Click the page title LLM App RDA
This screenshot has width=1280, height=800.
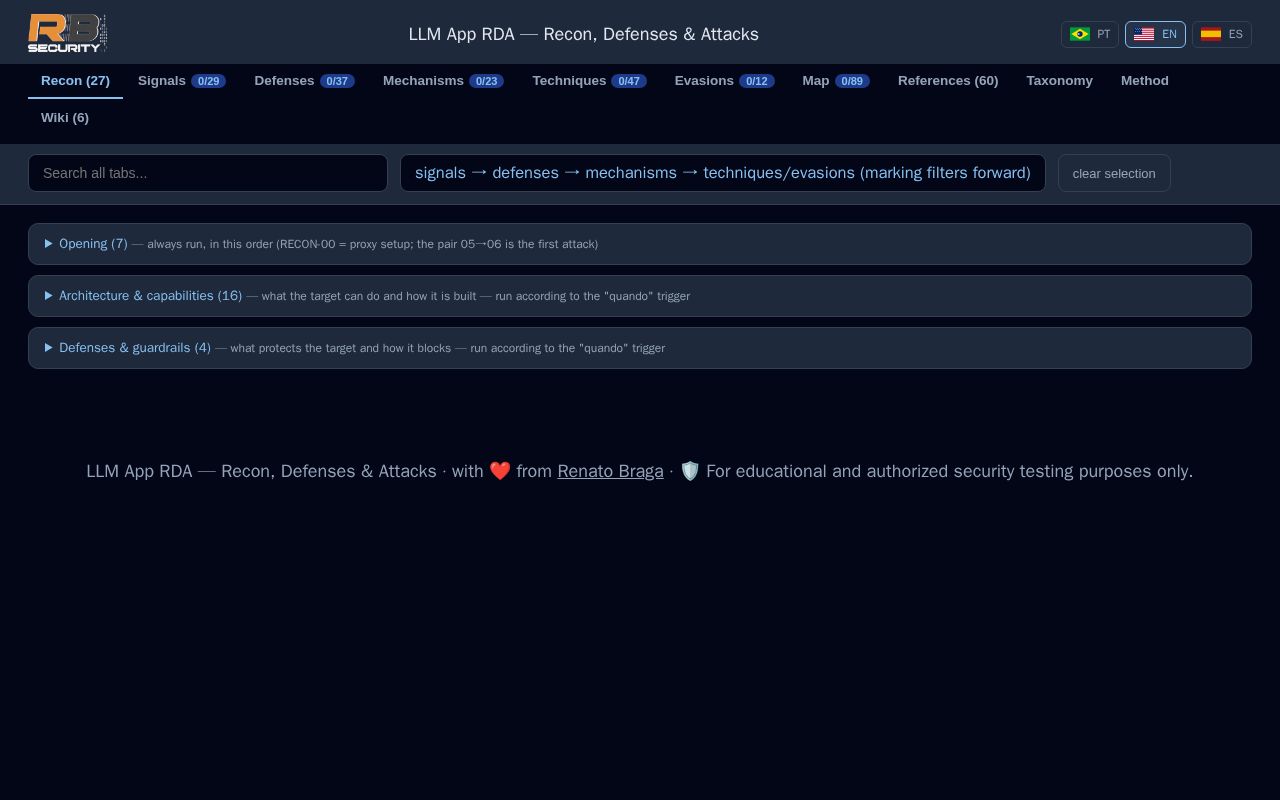[x=584, y=34]
